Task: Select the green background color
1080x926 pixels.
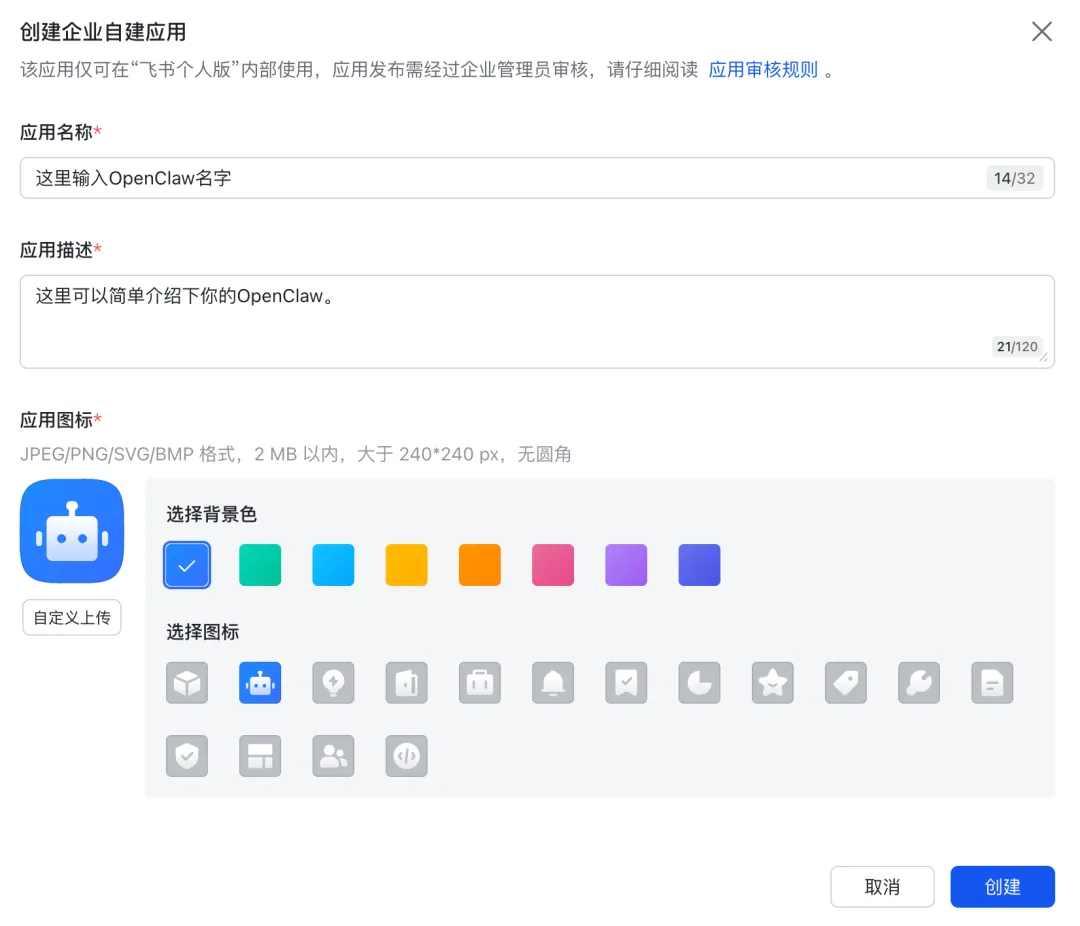Action: pyautogui.click(x=260, y=565)
